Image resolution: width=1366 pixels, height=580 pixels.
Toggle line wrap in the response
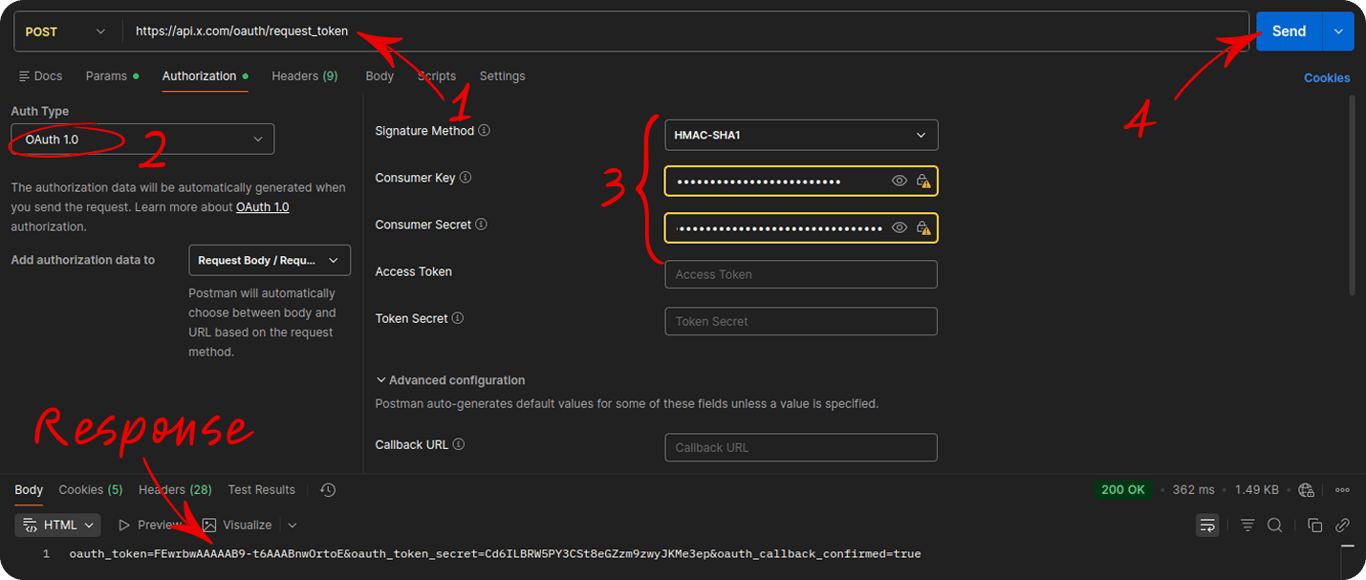coord(1208,525)
